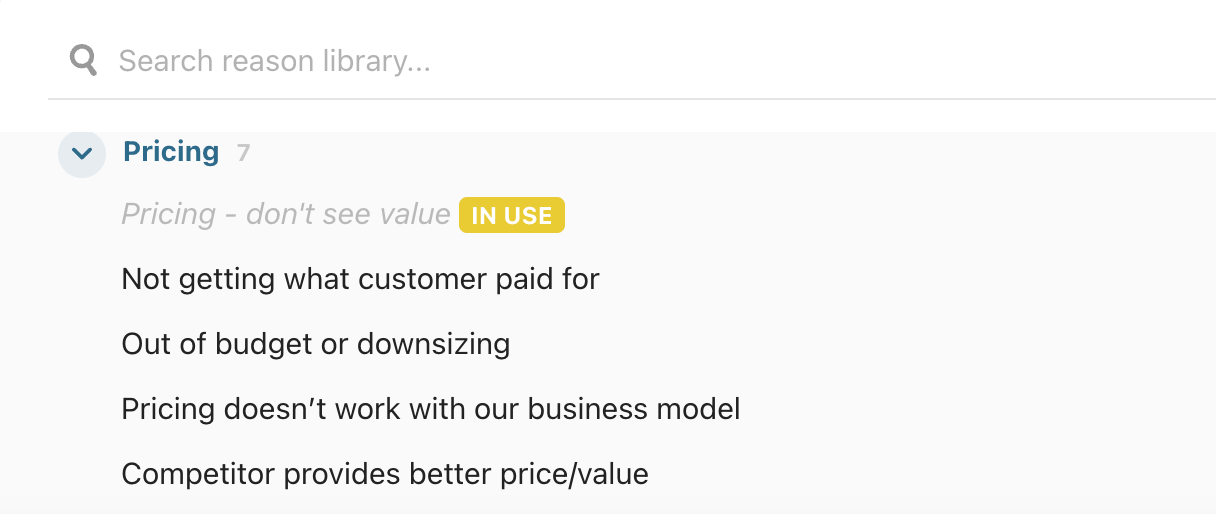
Task: Select "Pricing - don't see value" reason
Action: pos(285,215)
